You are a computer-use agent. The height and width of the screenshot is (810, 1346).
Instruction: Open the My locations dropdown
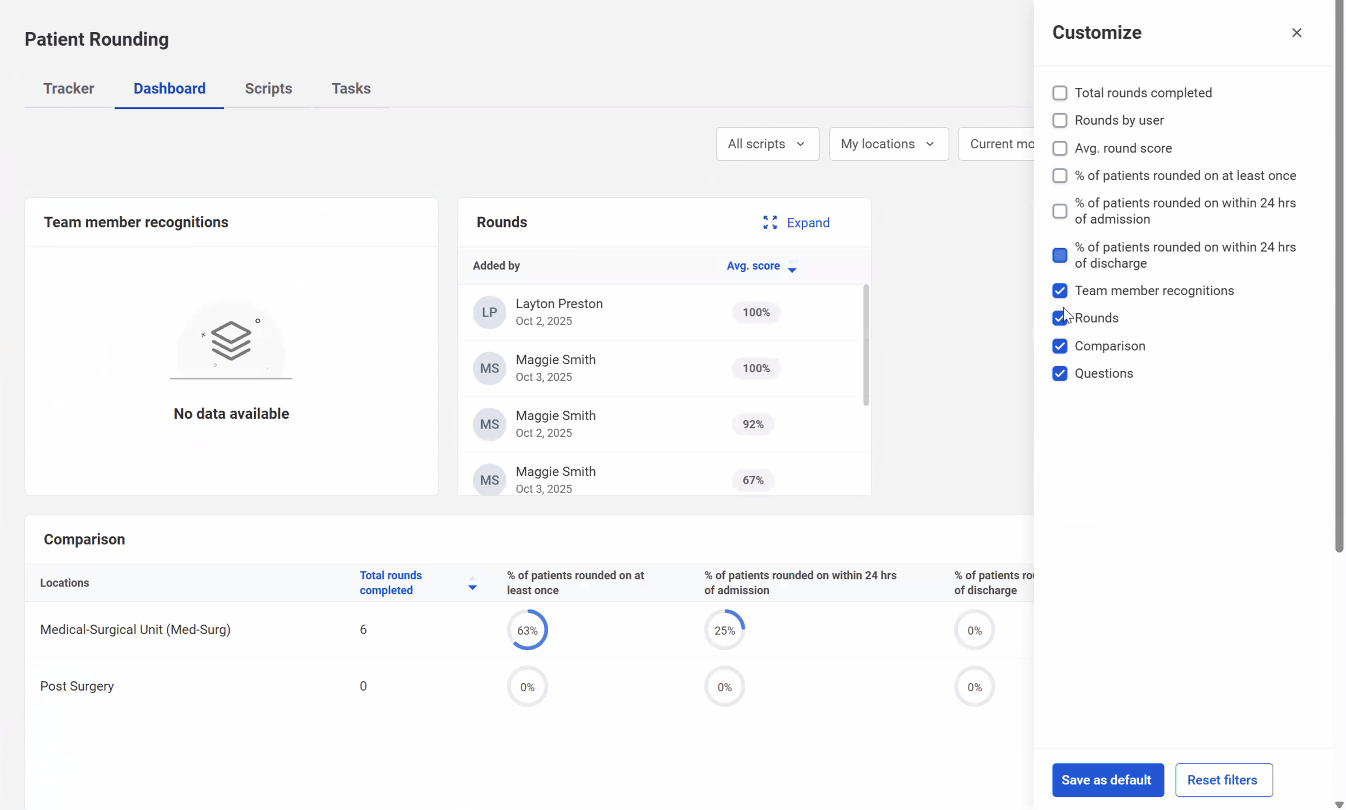coord(887,144)
